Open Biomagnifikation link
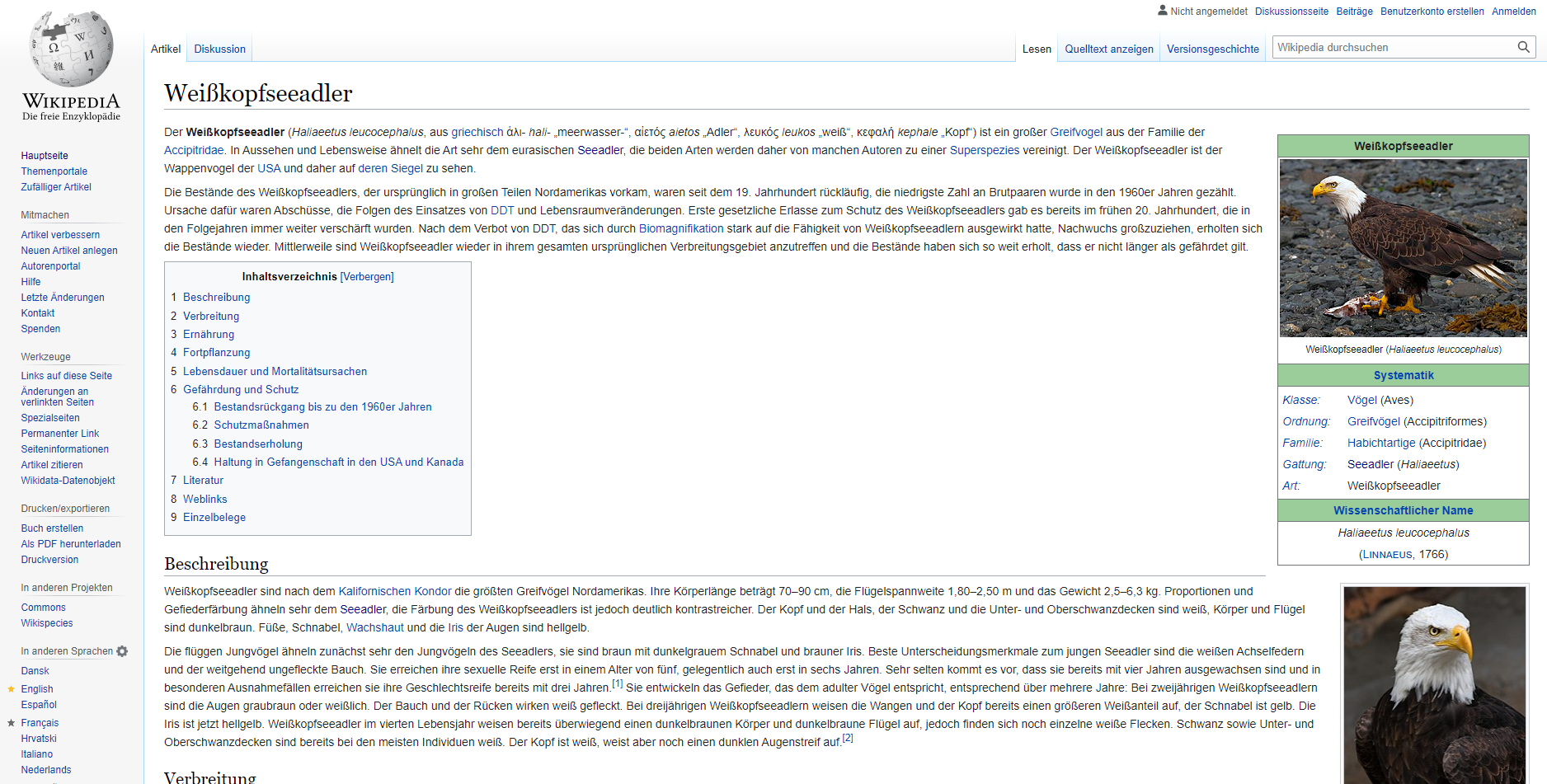Screen dimensions: 1547x784 [x=681, y=228]
